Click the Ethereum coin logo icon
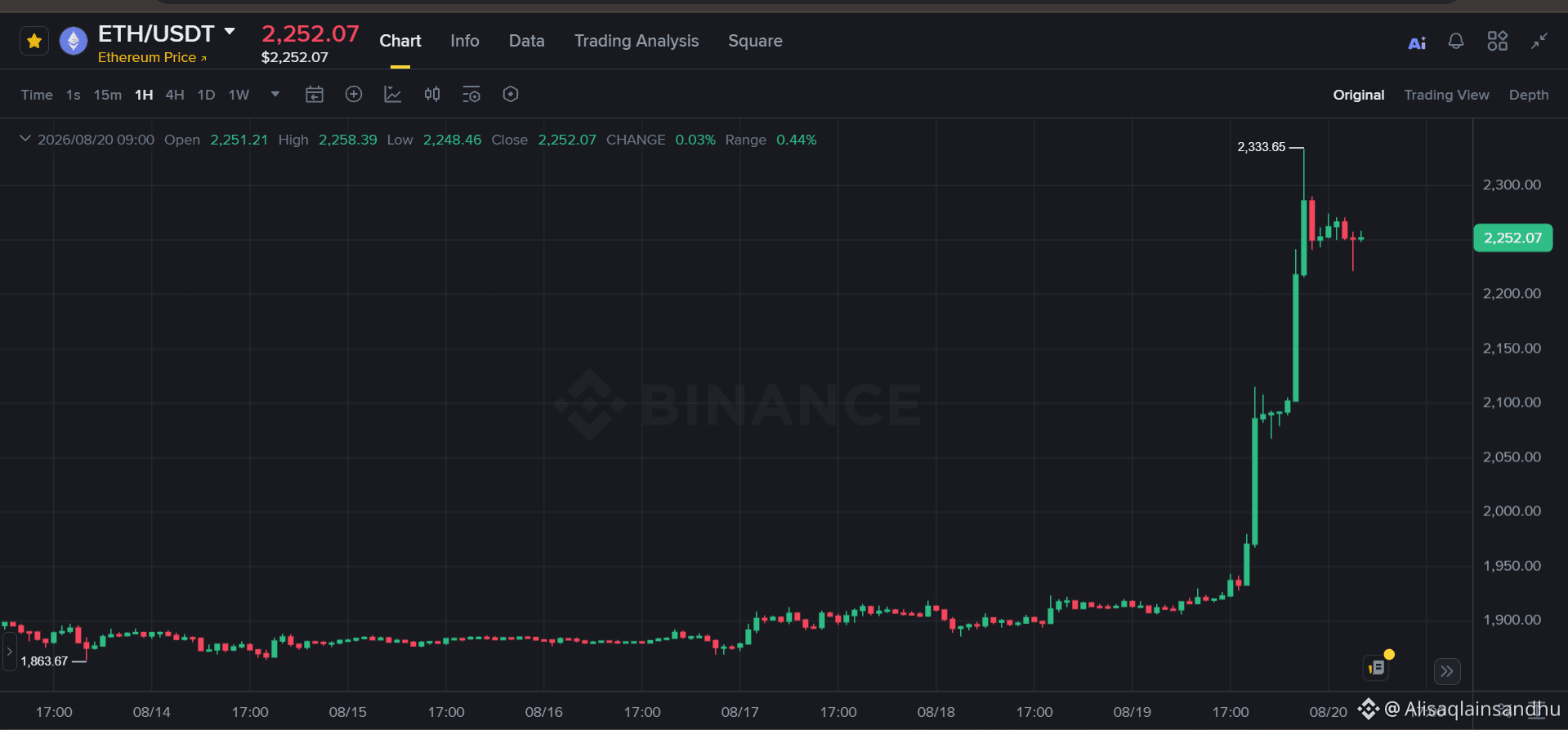The height and width of the screenshot is (730, 1568). [74, 41]
